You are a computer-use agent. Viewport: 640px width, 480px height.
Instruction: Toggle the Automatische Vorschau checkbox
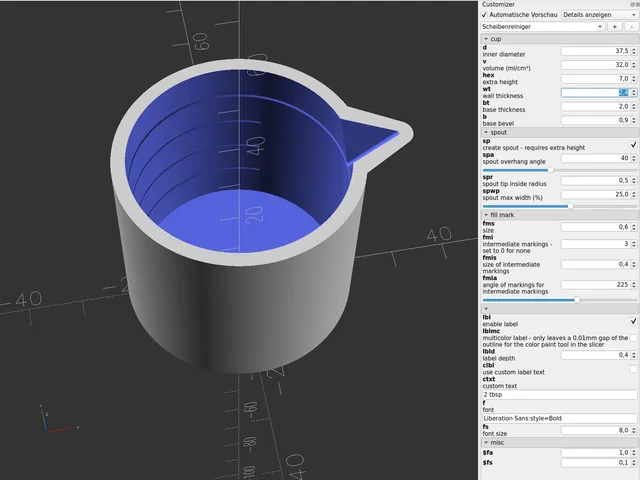point(484,15)
